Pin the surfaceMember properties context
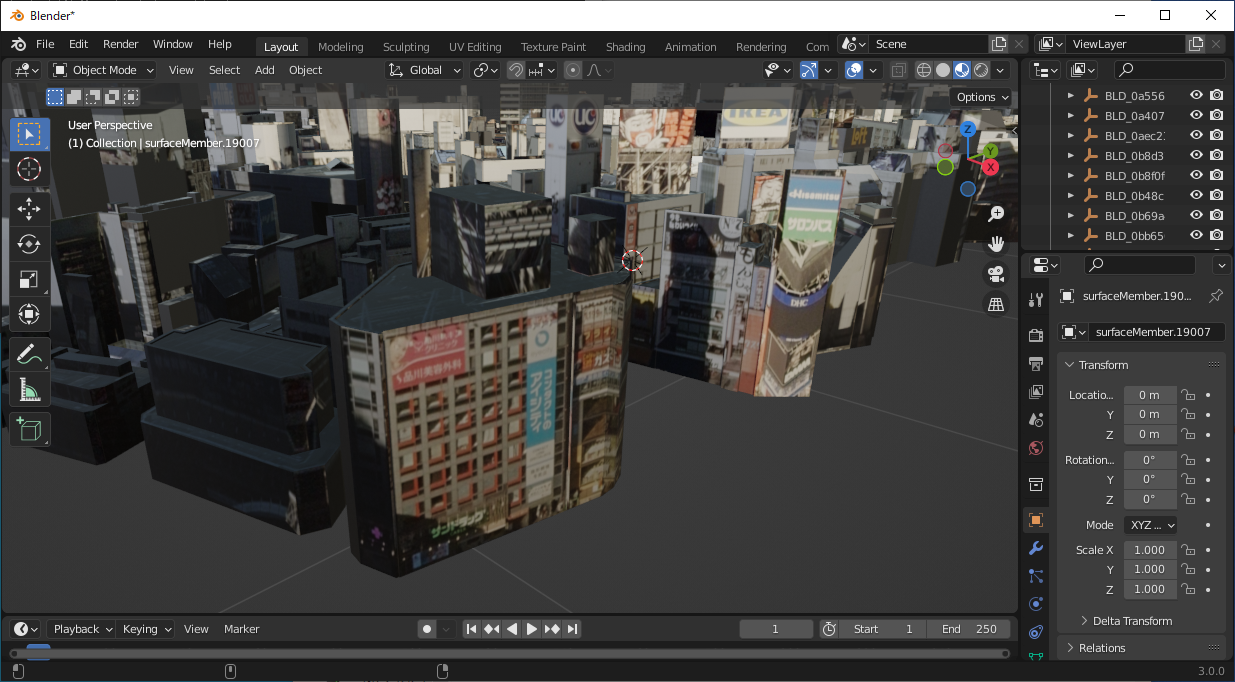 click(1216, 296)
